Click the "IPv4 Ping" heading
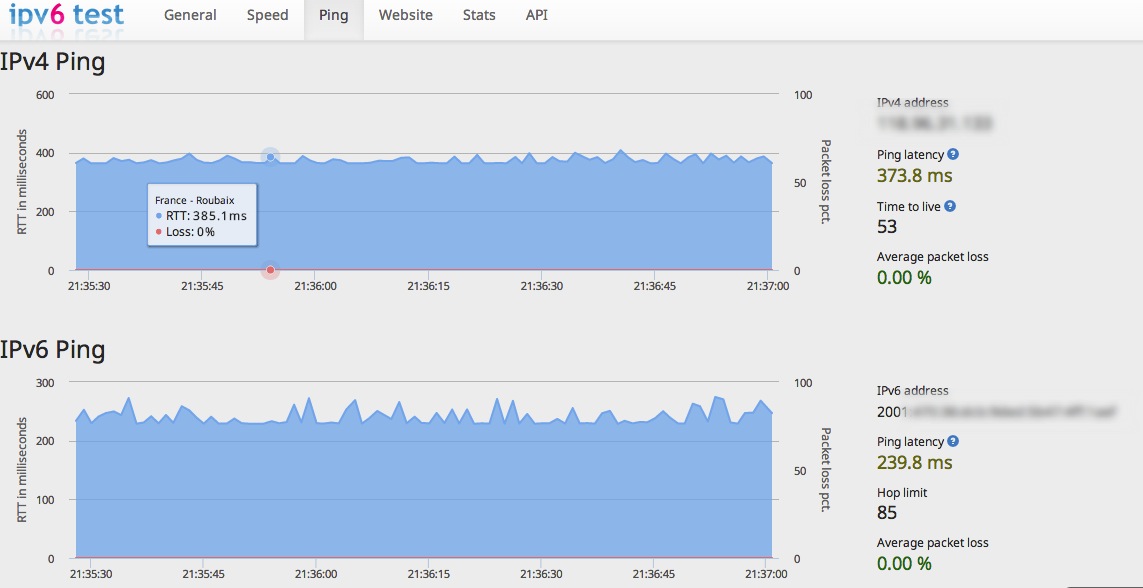This screenshot has height=588, width=1143. coord(53,62)
